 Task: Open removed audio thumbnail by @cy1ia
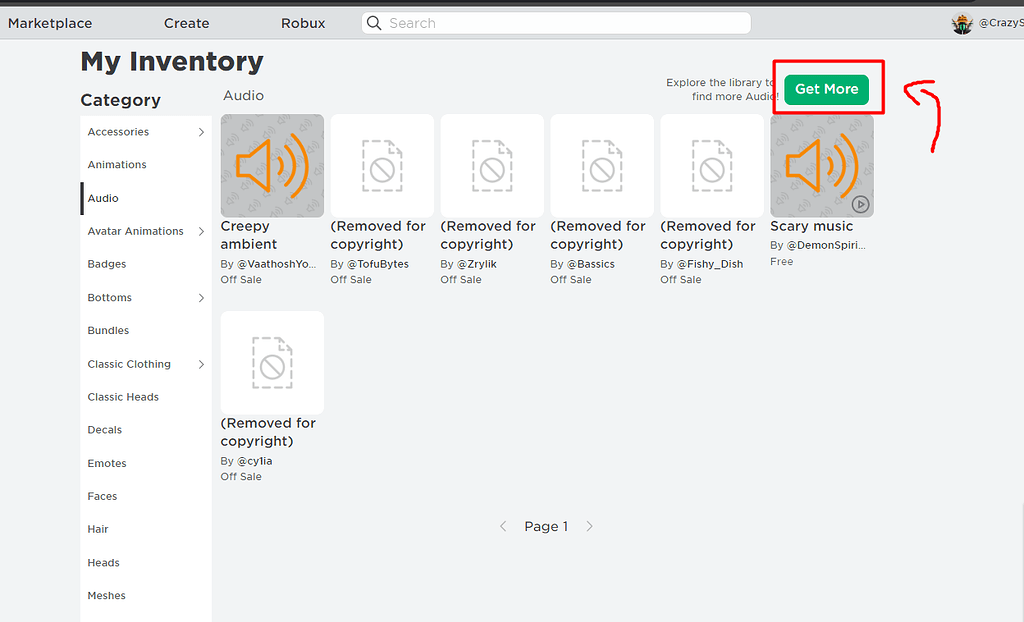[x=272, y=363]
